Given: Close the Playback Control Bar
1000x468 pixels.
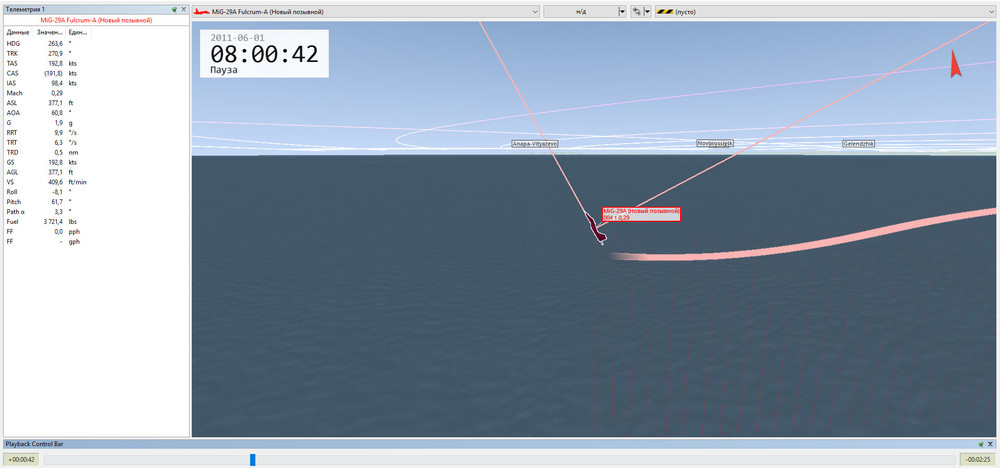Looking at the screenshot, I should click(991, 444).
